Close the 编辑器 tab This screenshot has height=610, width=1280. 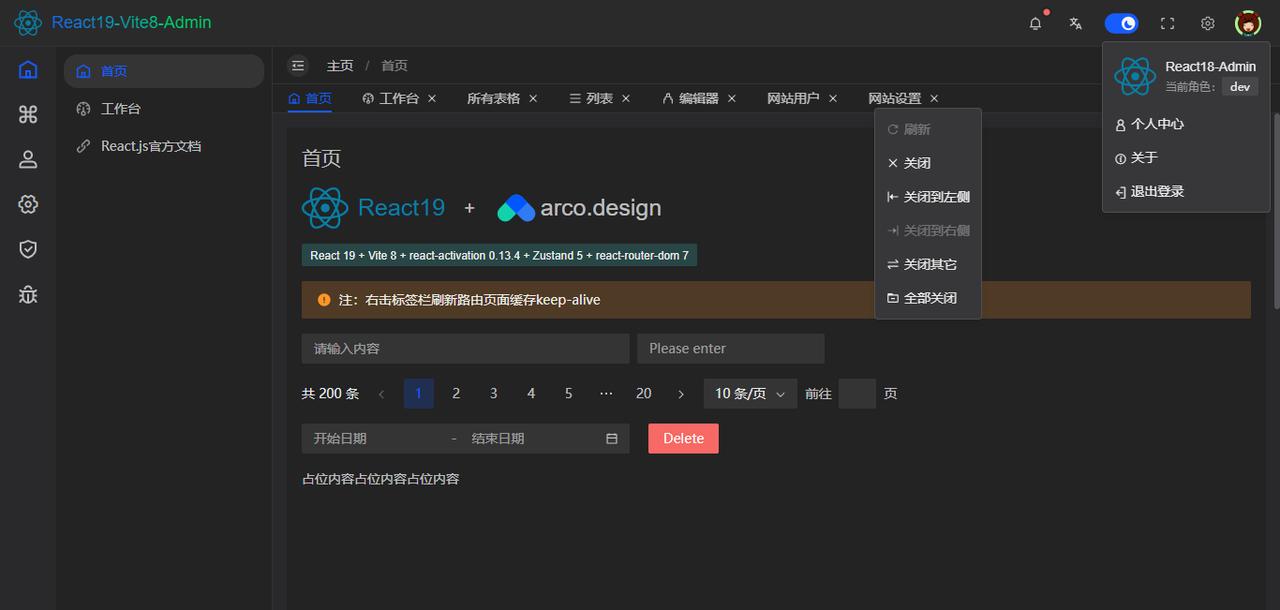coord(732,98)
